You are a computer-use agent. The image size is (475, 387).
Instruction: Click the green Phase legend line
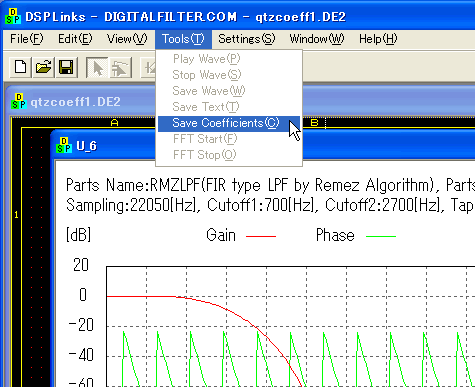381,236
